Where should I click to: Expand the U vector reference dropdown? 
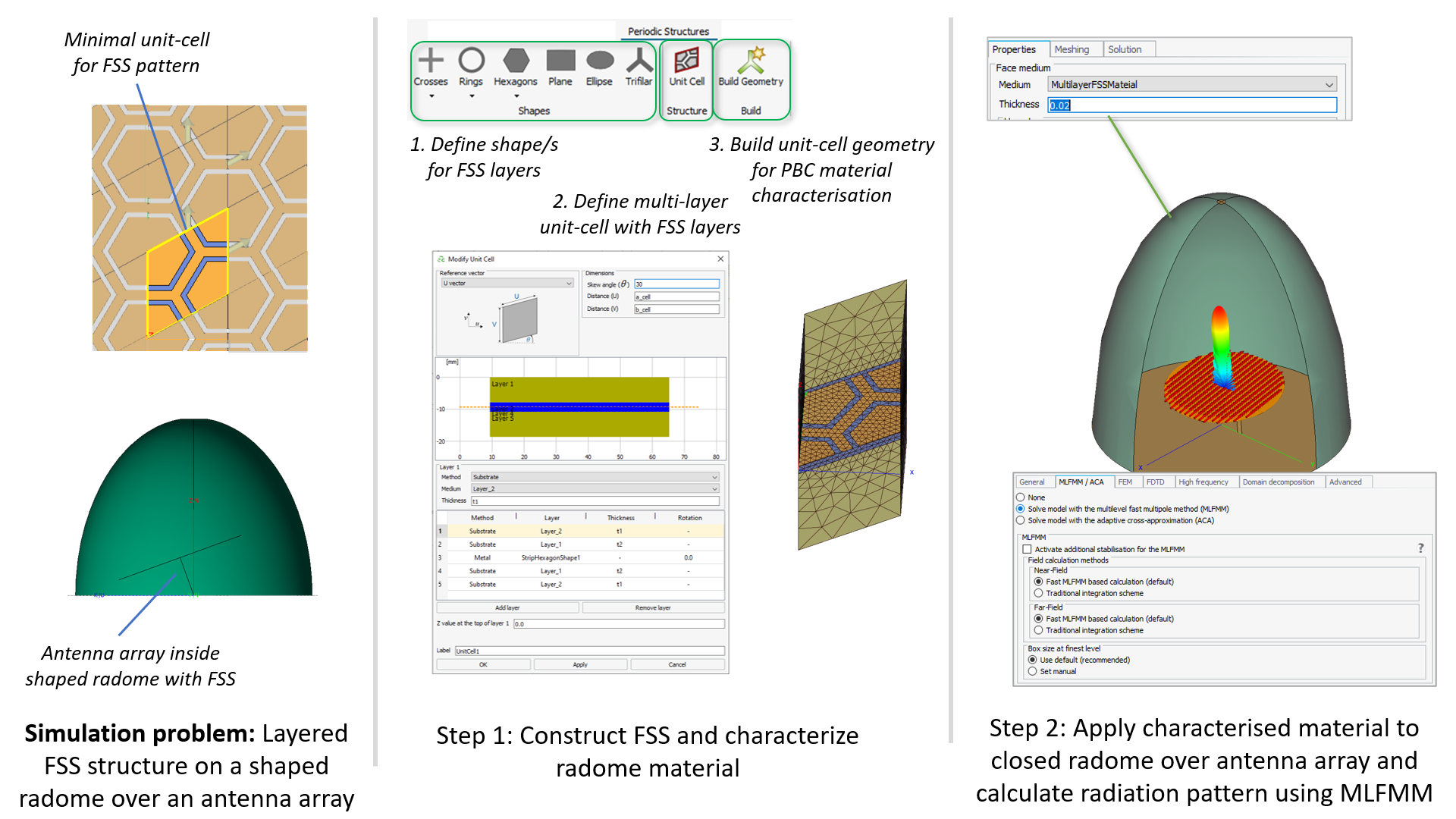[x=507, y=283]
